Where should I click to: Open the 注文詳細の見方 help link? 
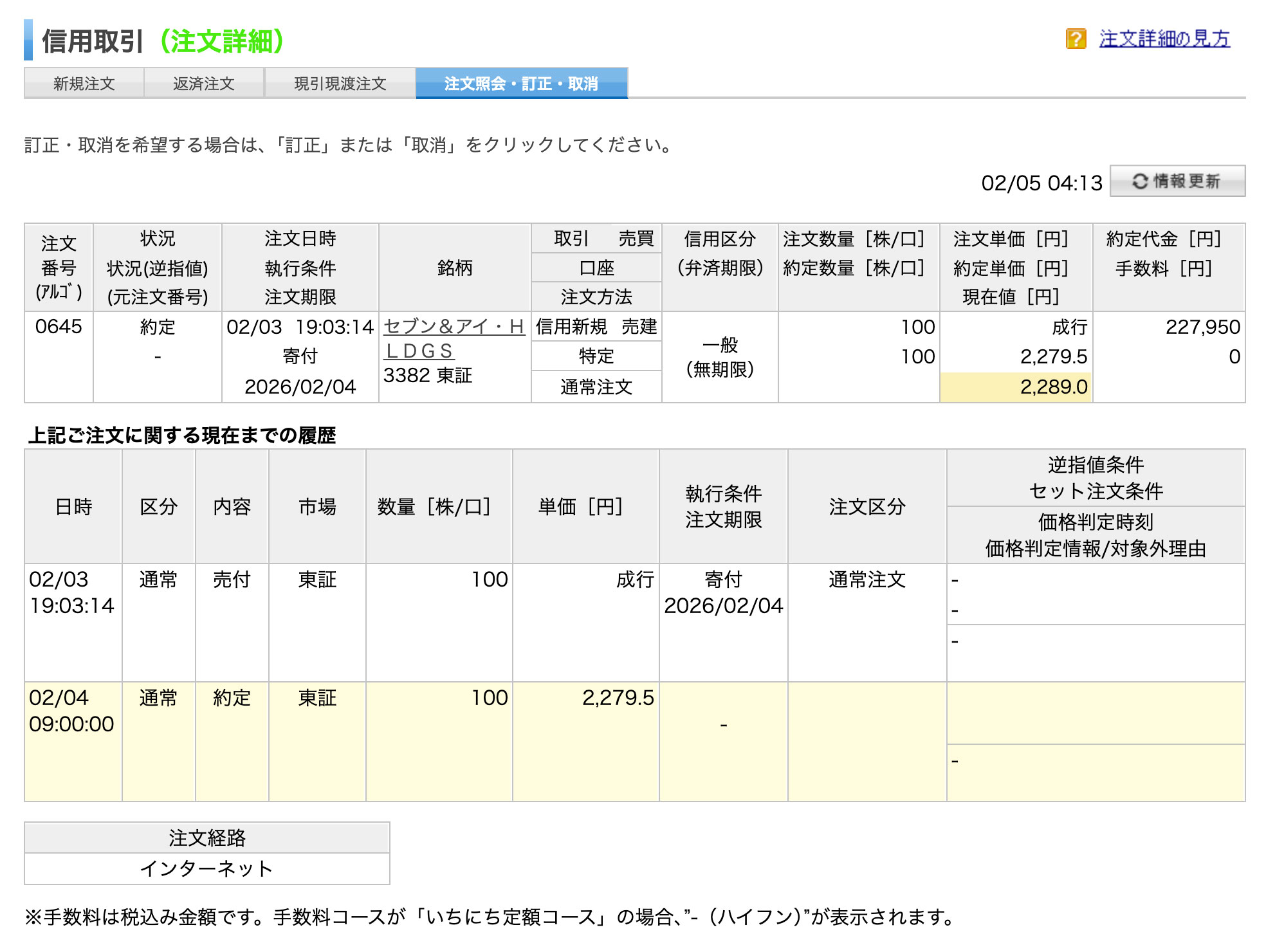pos(1164,39)
